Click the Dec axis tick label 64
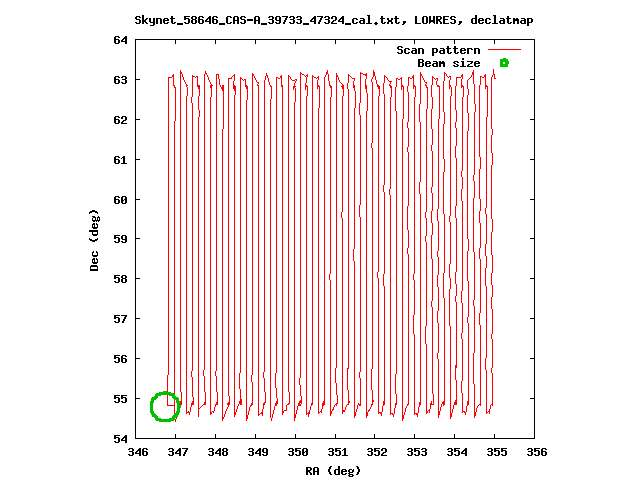The height and width of the screenshot is (480, 640). click(x=120, y=40)
